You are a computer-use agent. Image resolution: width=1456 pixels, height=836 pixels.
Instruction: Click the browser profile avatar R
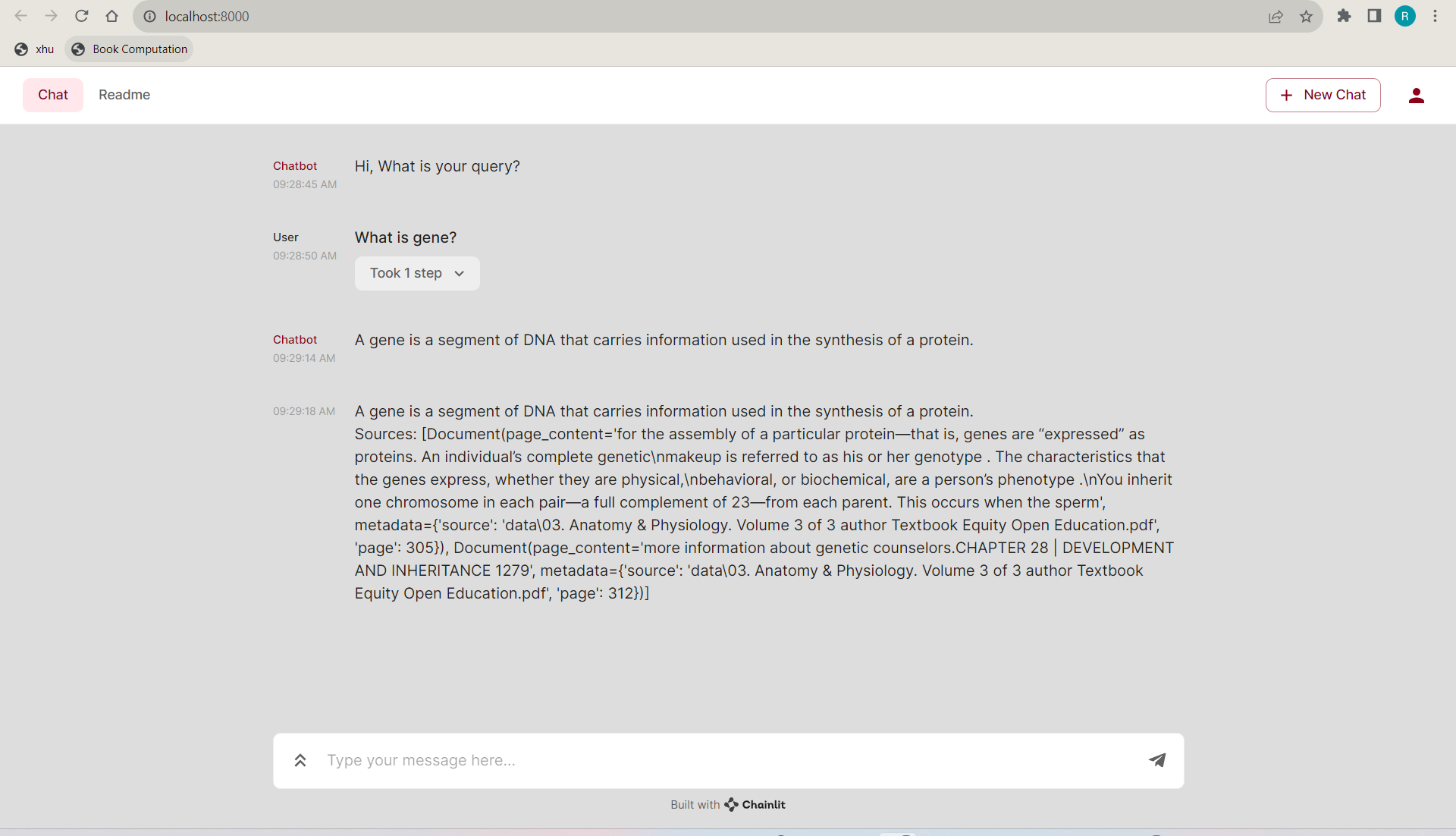(1404, 16)
